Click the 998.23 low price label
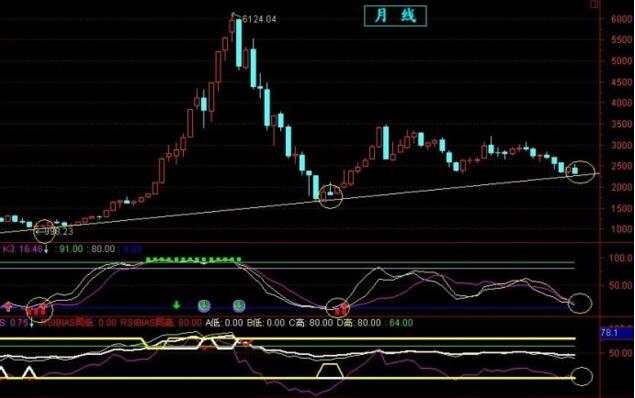 [56, 232]
